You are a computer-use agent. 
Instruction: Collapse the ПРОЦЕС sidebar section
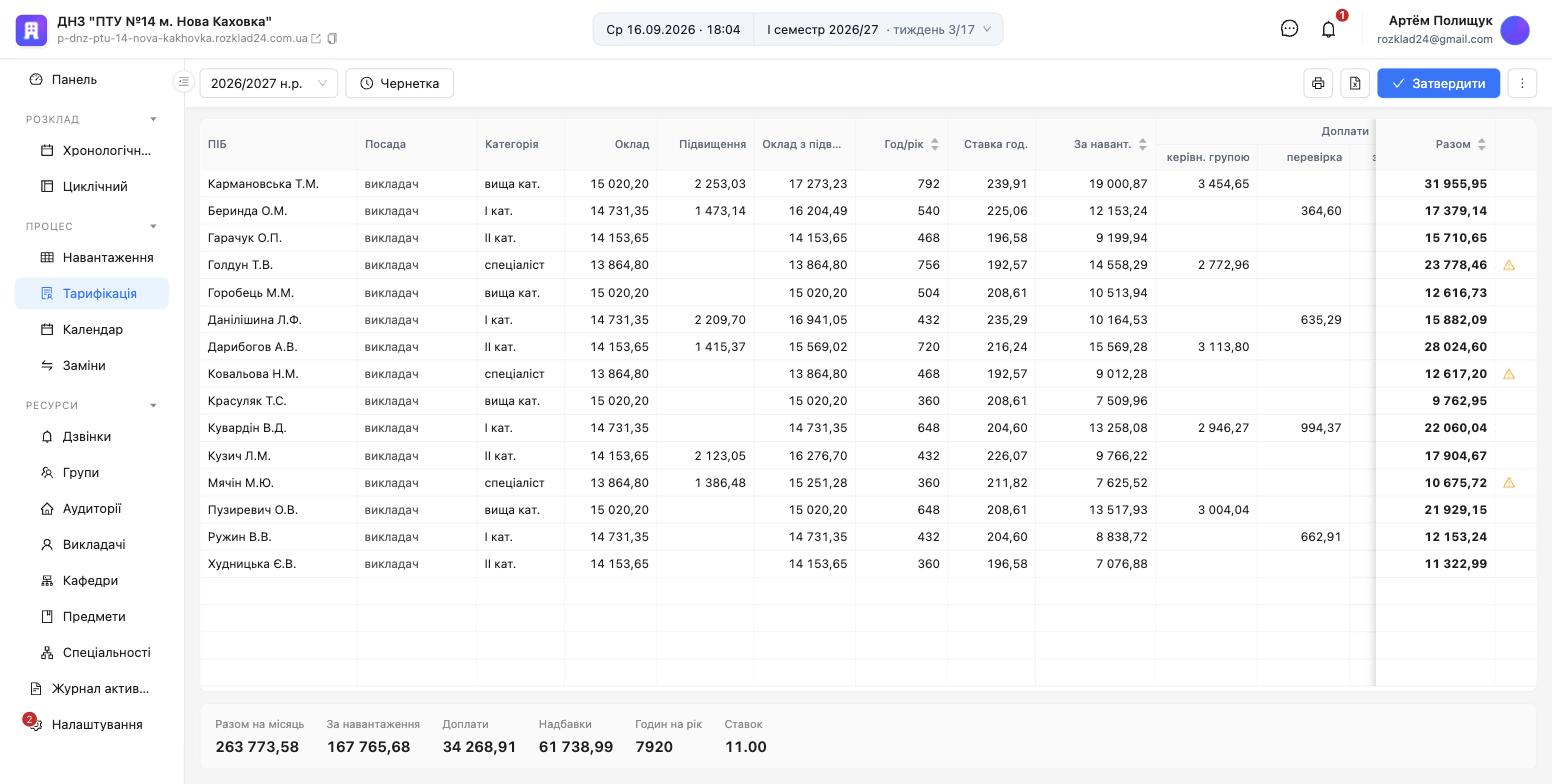[153, 226]
